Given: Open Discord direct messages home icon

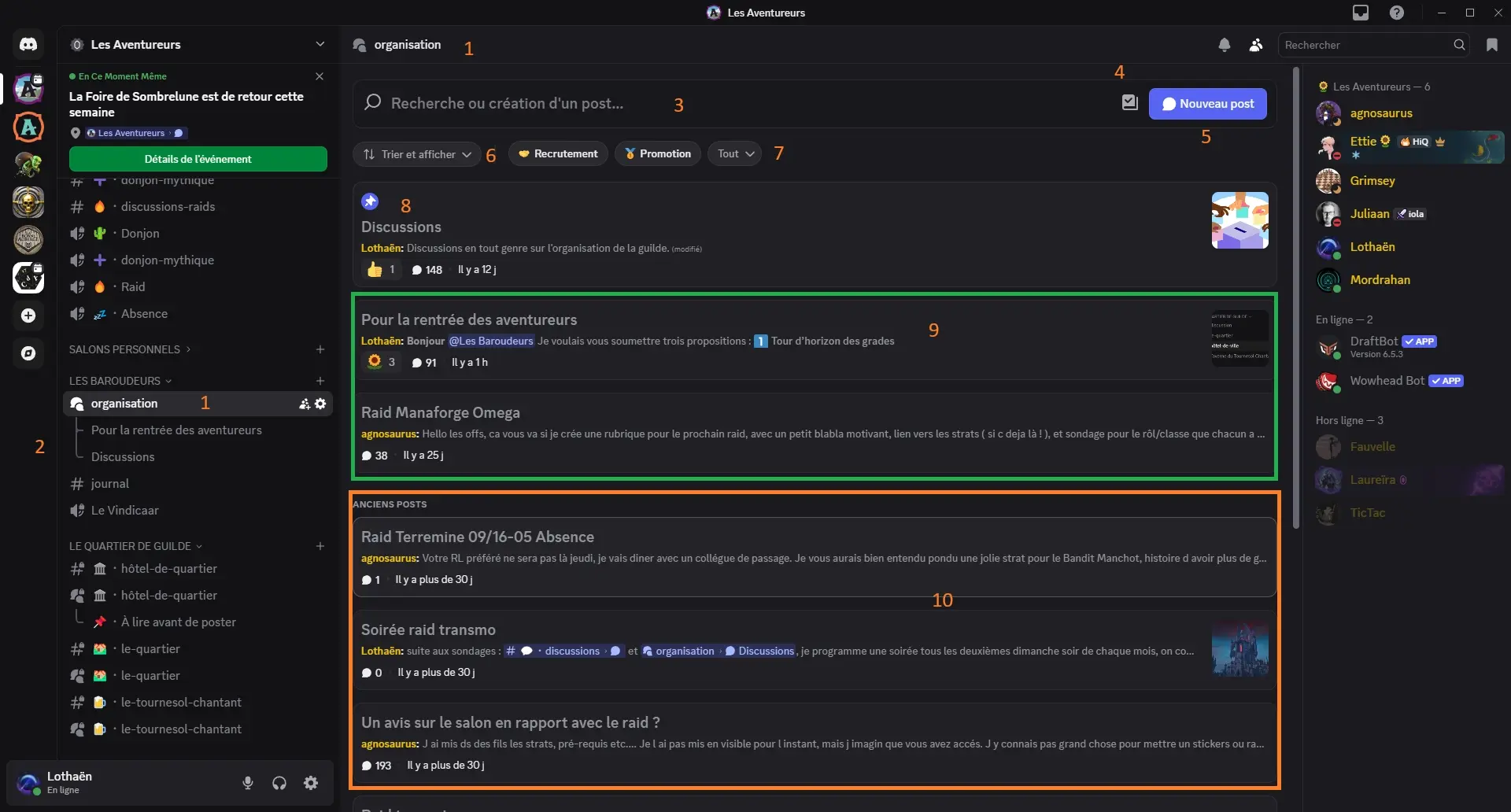Looking at the screenshot, I should click(x=28, y=45).
